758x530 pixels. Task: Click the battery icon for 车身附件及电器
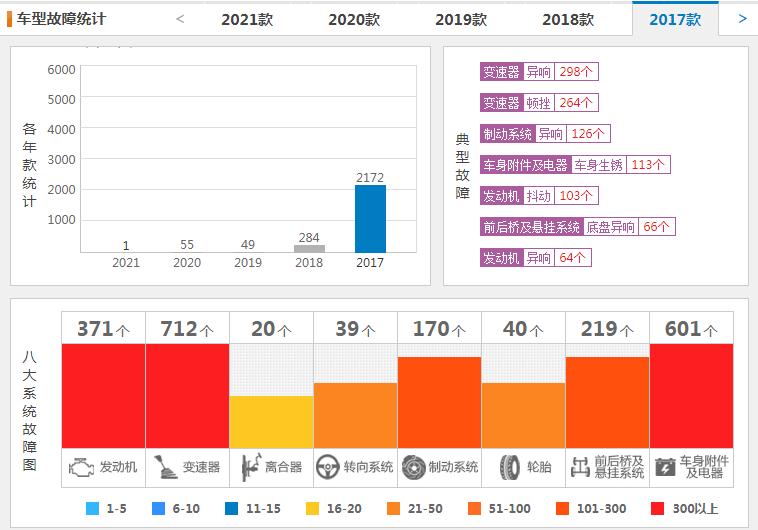click(665, 468)
